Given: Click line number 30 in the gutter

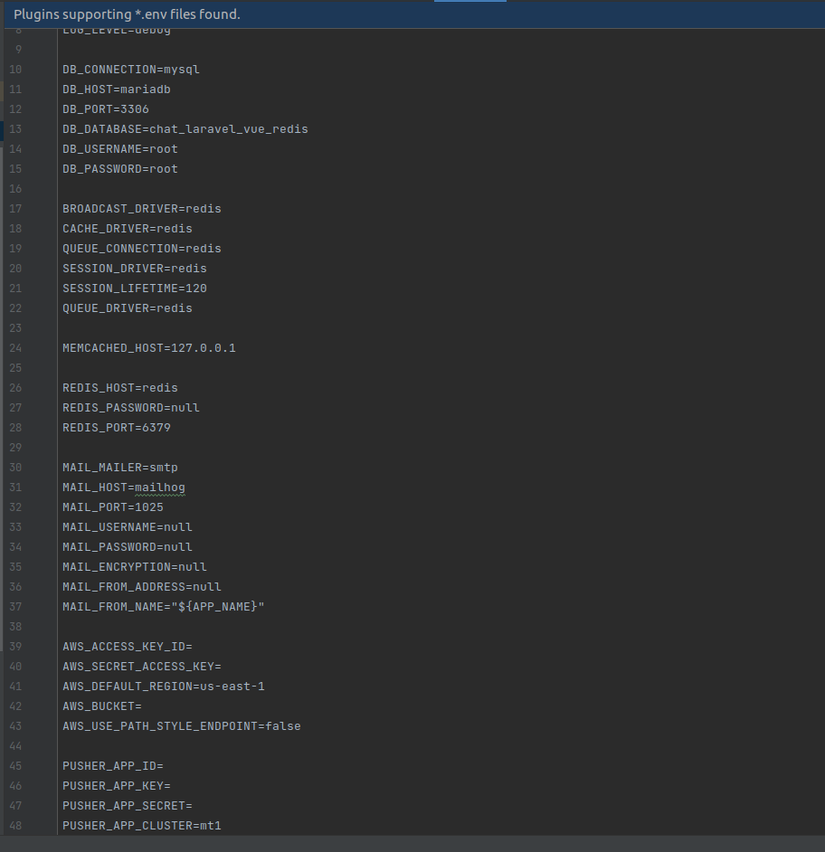Looking at the screenshot, I should coord(15,467).
